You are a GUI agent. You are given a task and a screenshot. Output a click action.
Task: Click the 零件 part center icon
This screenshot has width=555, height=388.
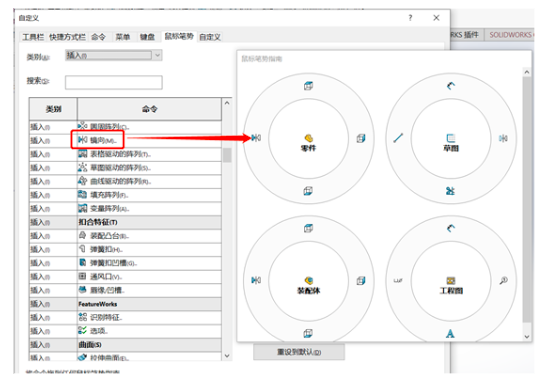[x=309, y=138]
